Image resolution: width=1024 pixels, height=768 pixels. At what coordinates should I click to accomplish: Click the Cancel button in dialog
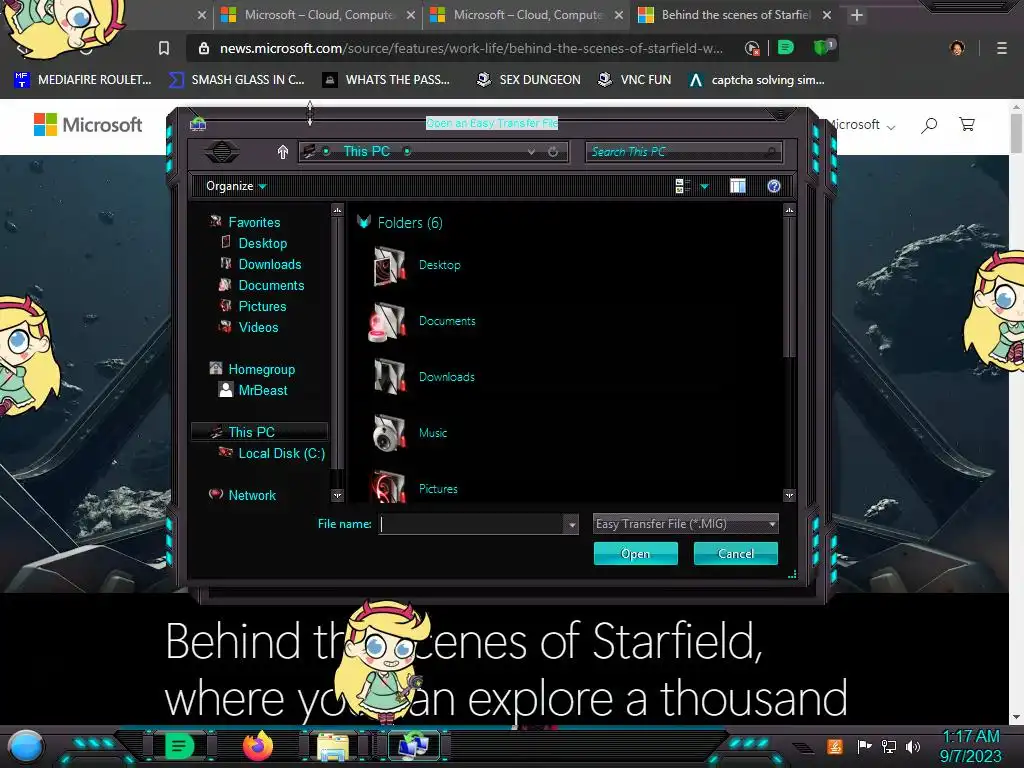735,554
